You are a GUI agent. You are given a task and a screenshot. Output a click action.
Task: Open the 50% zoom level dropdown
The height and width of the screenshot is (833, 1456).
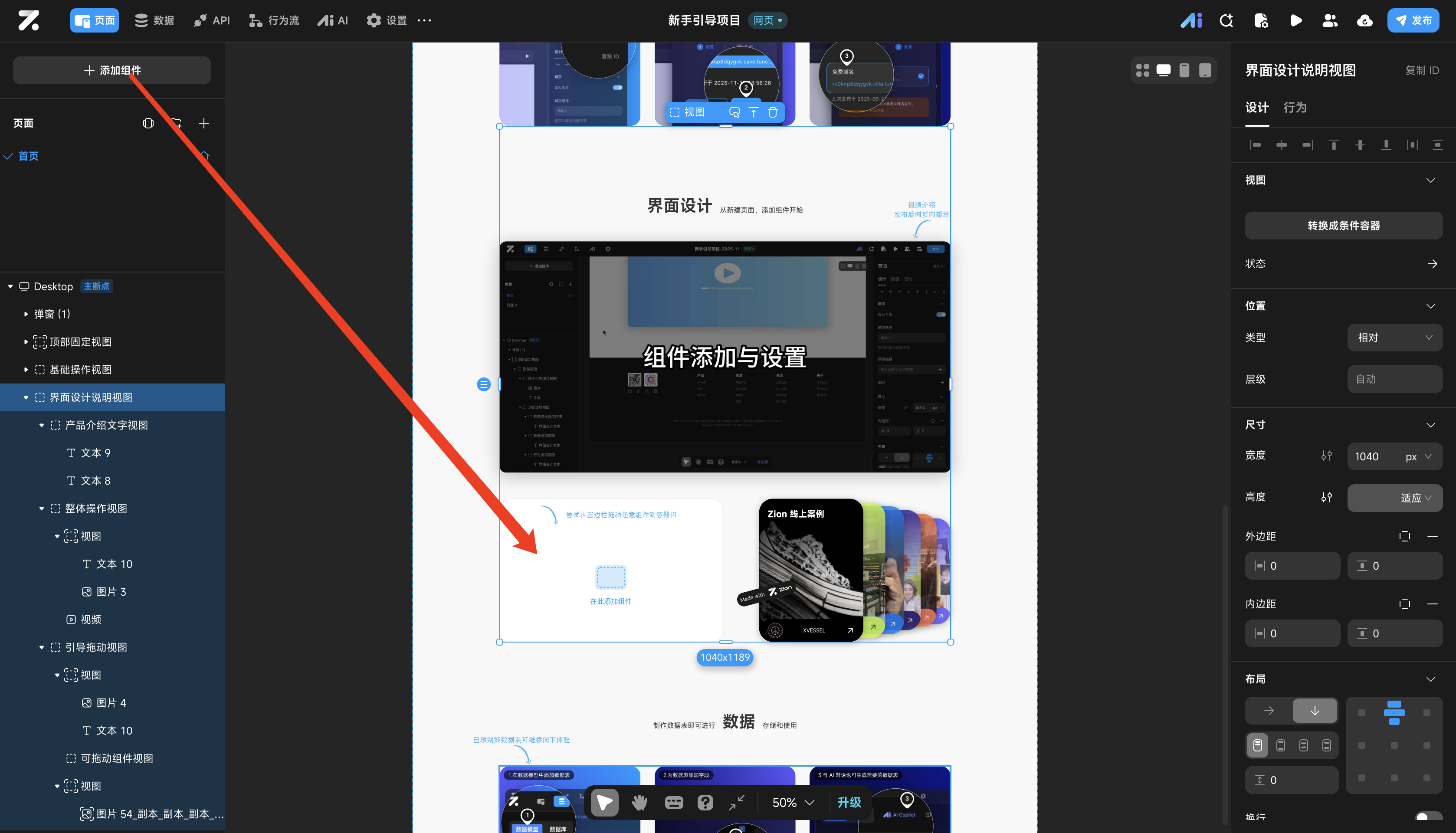pyautogui.click(x=793, y=803)
